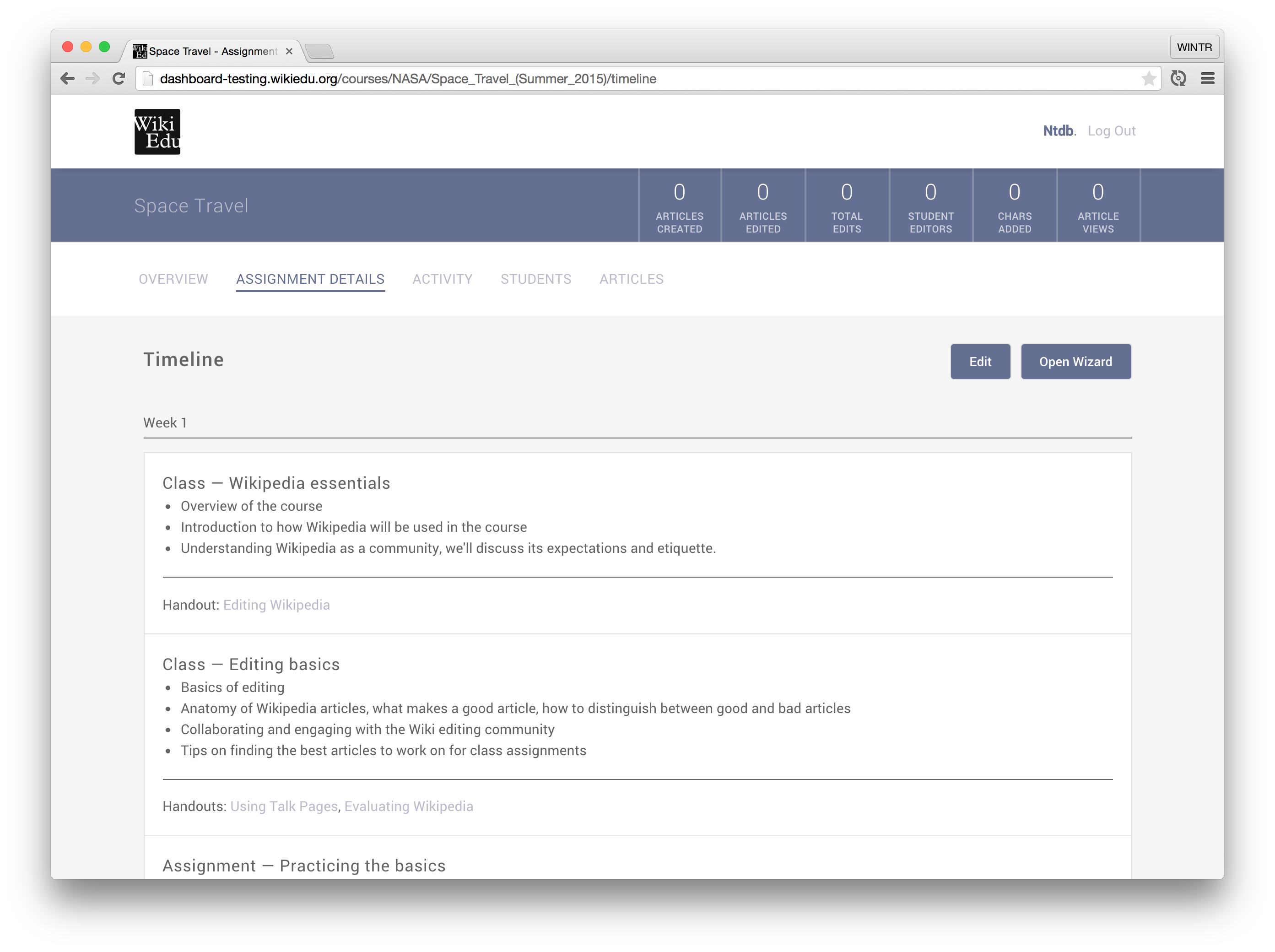Click the sync extension icon in toolbar
1275x952 pixels.
[x=1178, y=78]
